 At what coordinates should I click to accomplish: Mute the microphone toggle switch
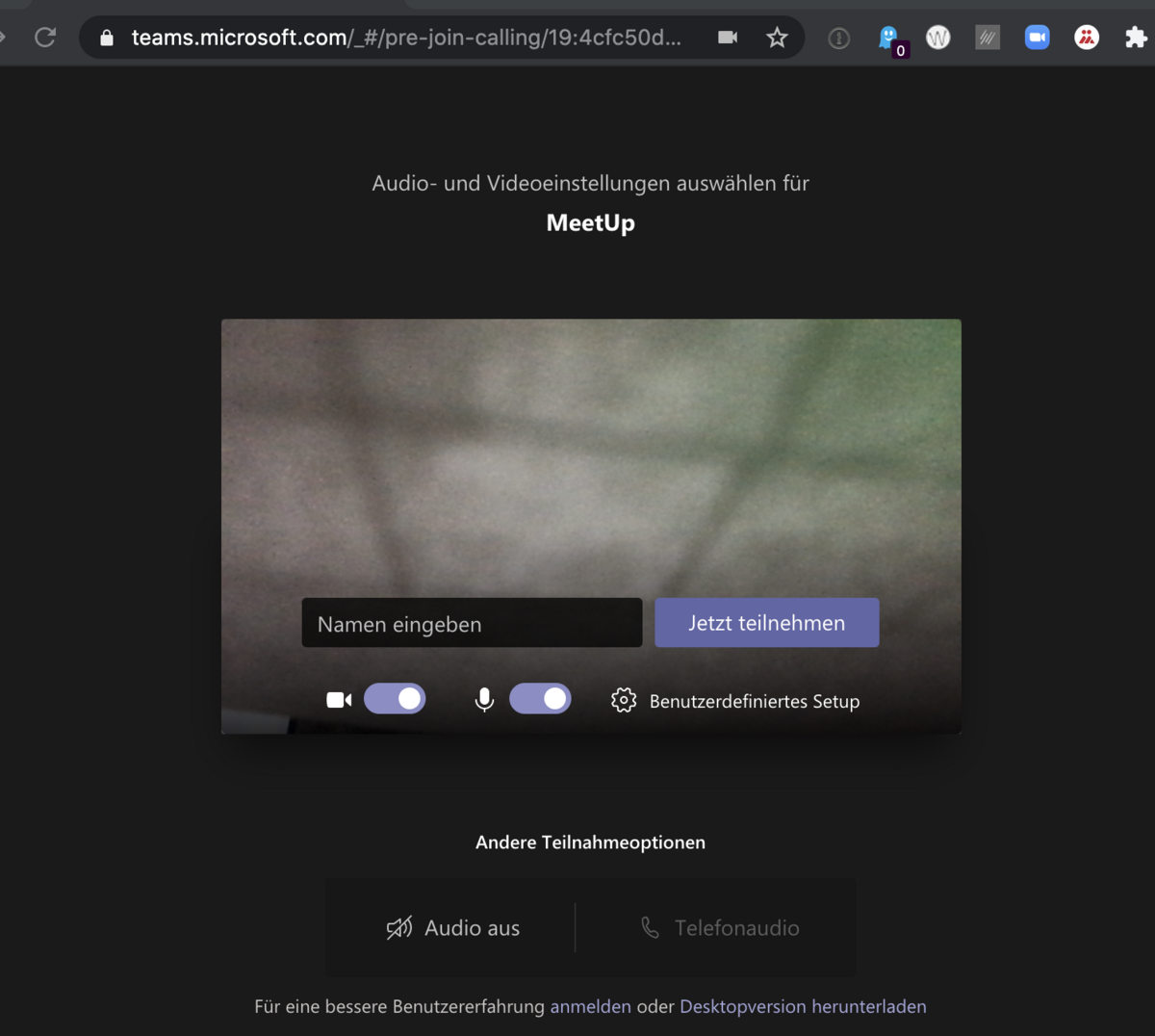pyautogui.click(x=540, y=699)
